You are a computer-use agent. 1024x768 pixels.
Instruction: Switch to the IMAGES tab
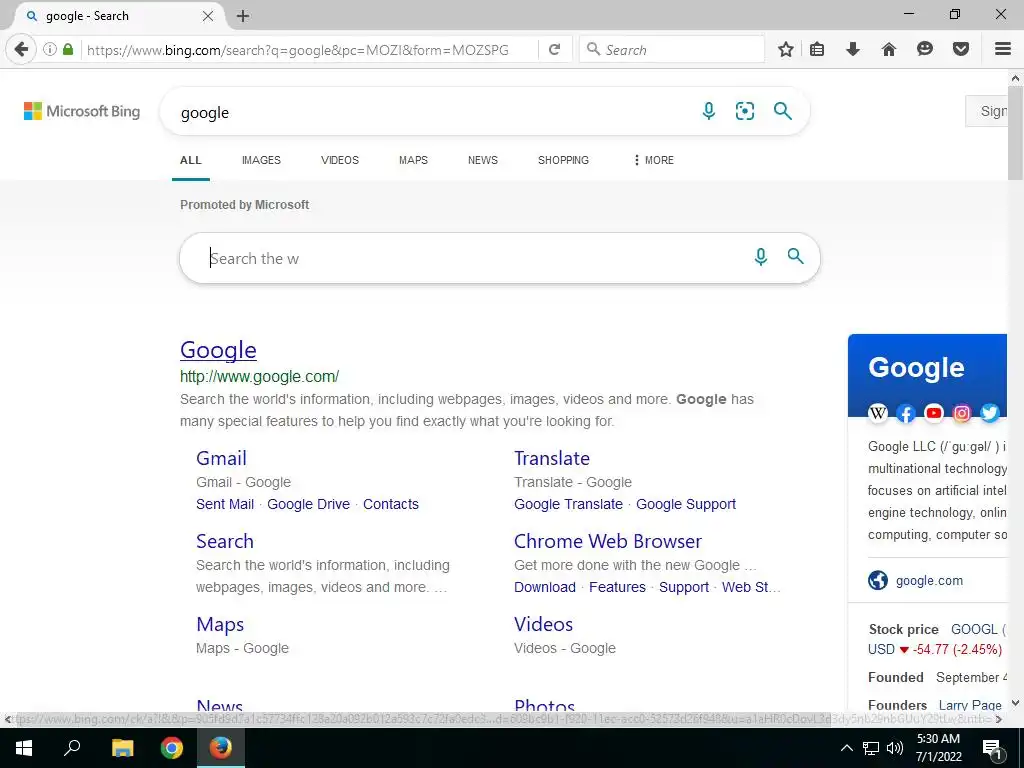click(x=261, y=160)
